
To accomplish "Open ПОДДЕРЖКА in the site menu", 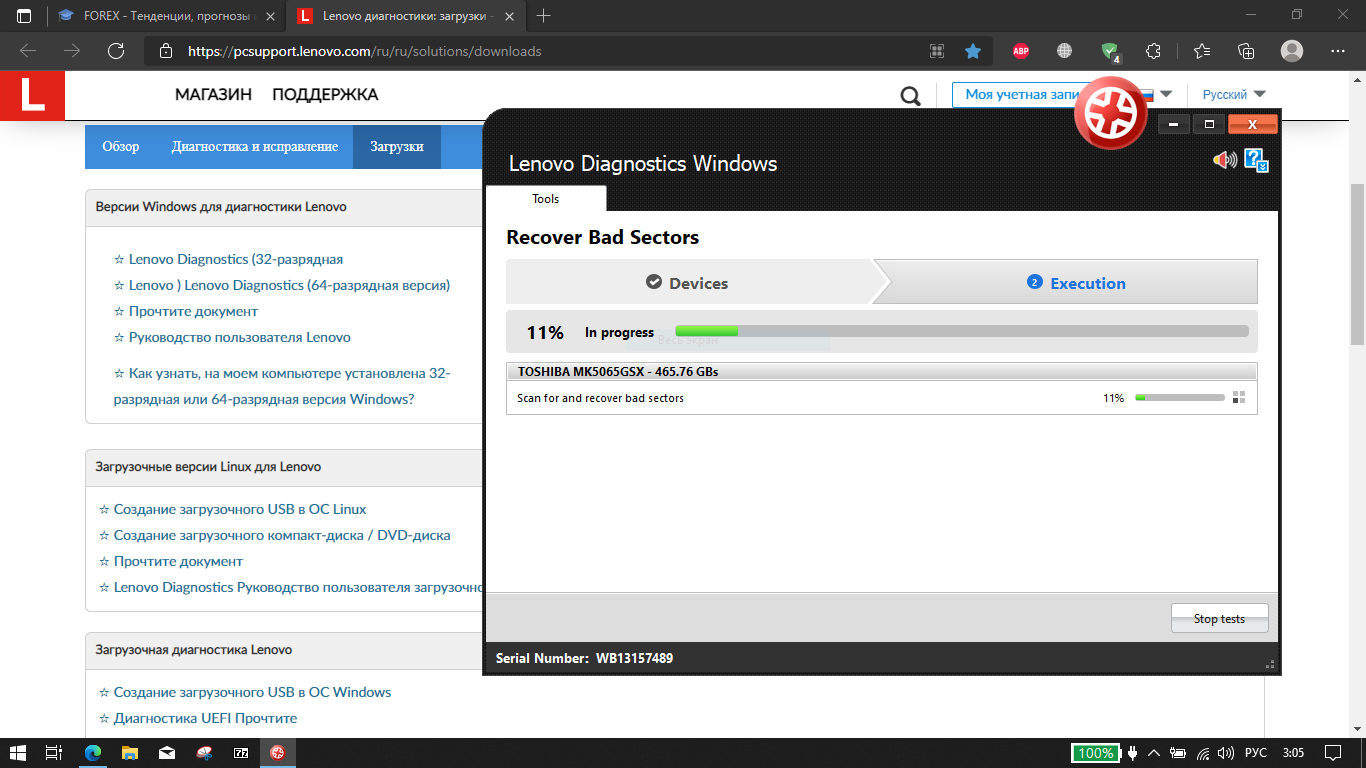I will click(325, 95).
